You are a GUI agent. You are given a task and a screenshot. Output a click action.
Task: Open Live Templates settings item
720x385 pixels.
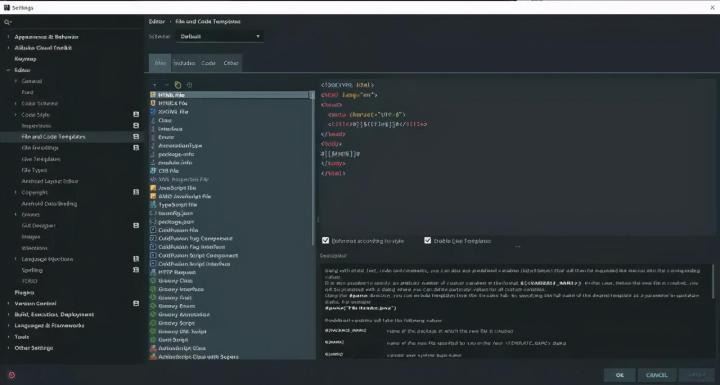coord(41,159)
